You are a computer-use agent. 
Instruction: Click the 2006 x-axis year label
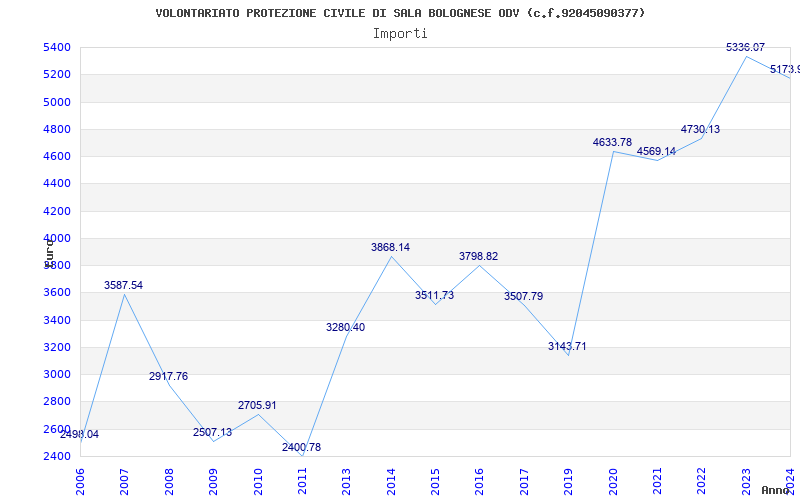click(80, 482)
